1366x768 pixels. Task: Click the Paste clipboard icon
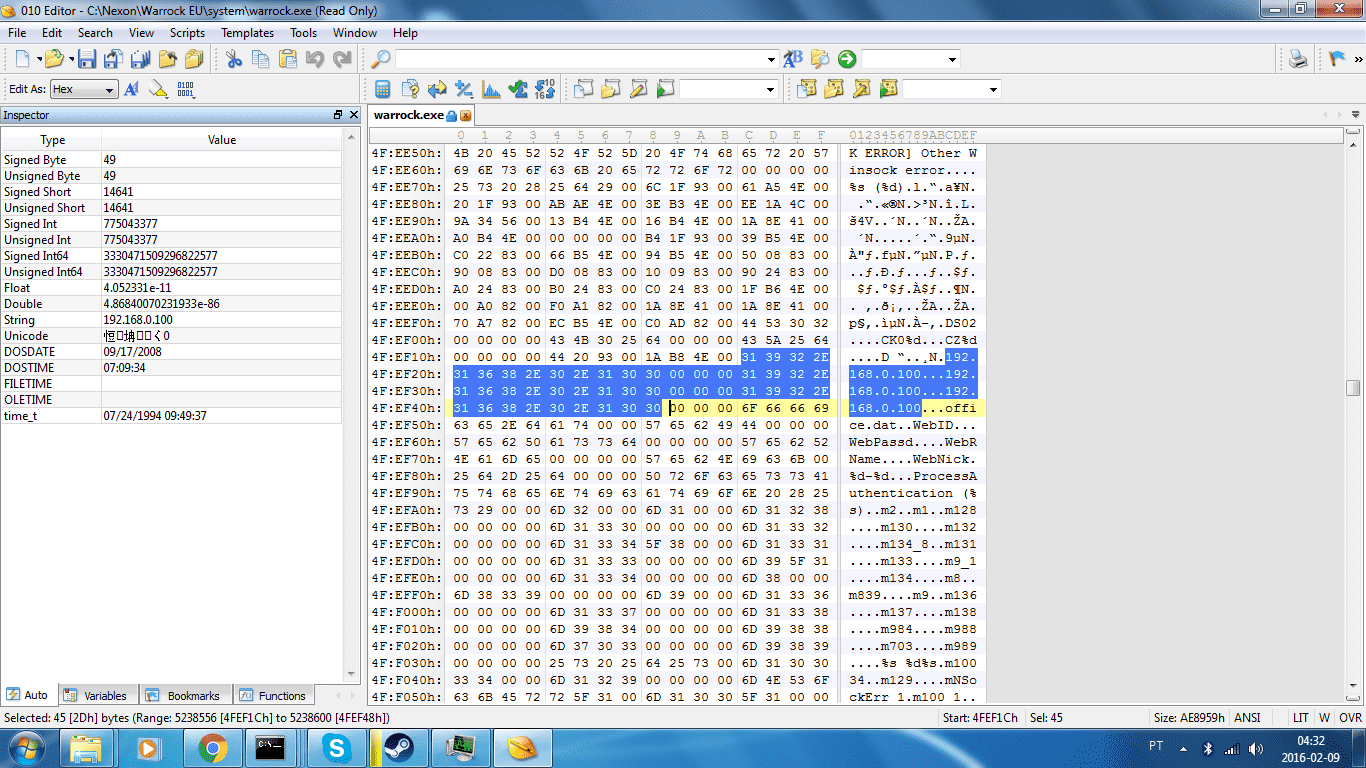click(288, 59)
